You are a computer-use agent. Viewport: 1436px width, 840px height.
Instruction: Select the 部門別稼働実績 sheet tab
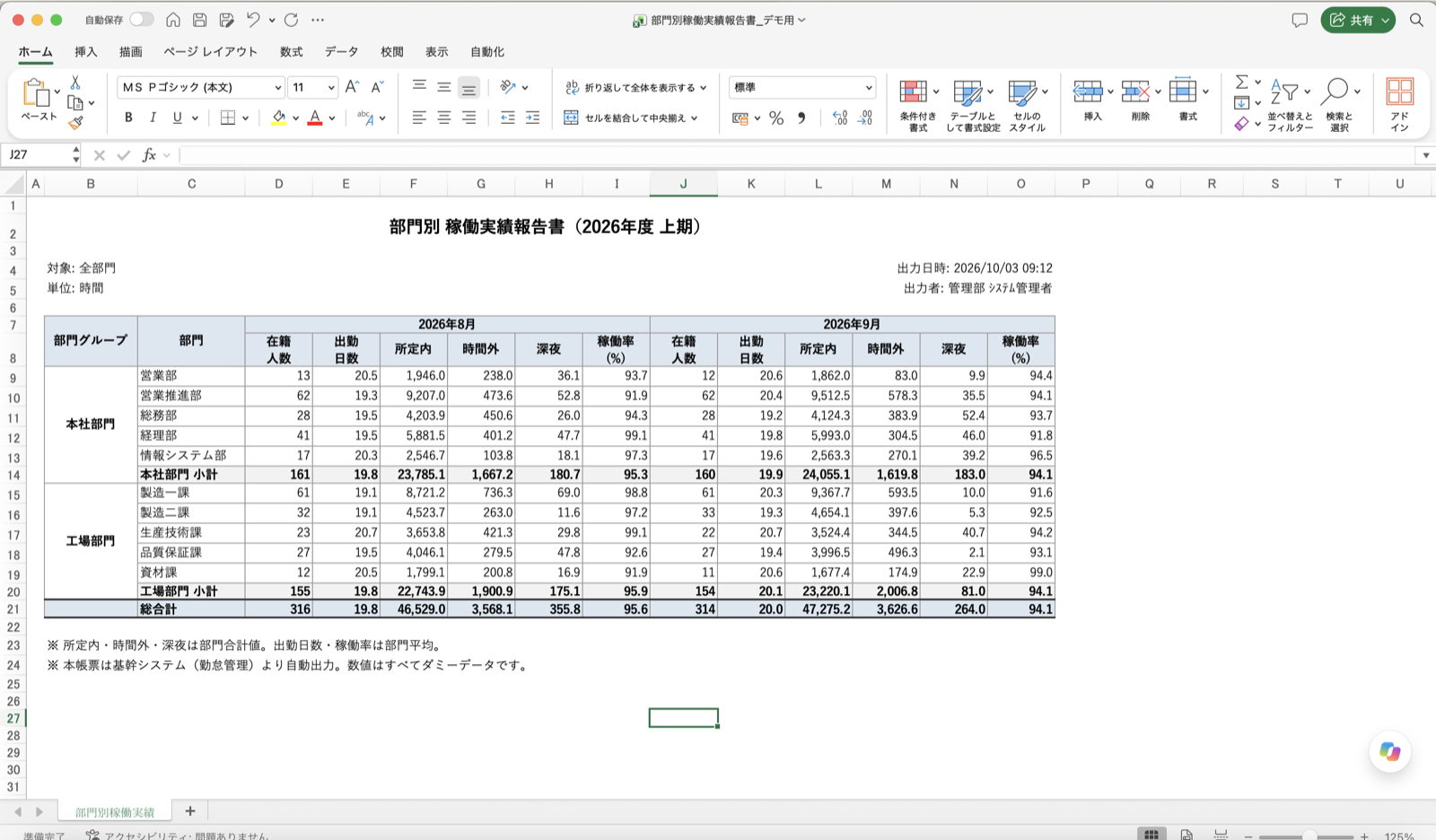(115, 811)
